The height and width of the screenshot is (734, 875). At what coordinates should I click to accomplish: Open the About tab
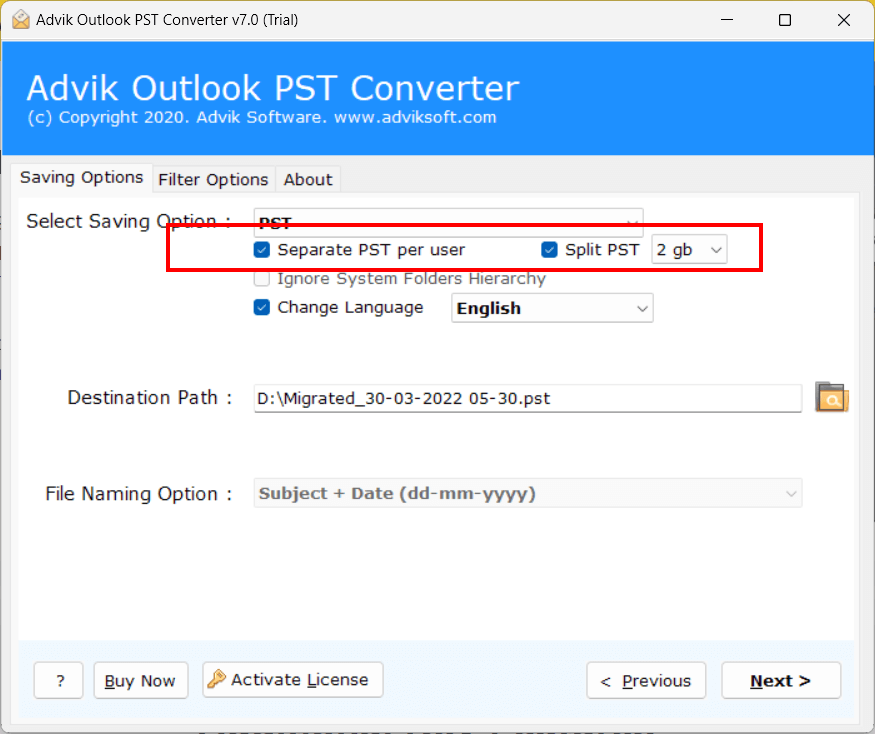click(x=308, y=180)
